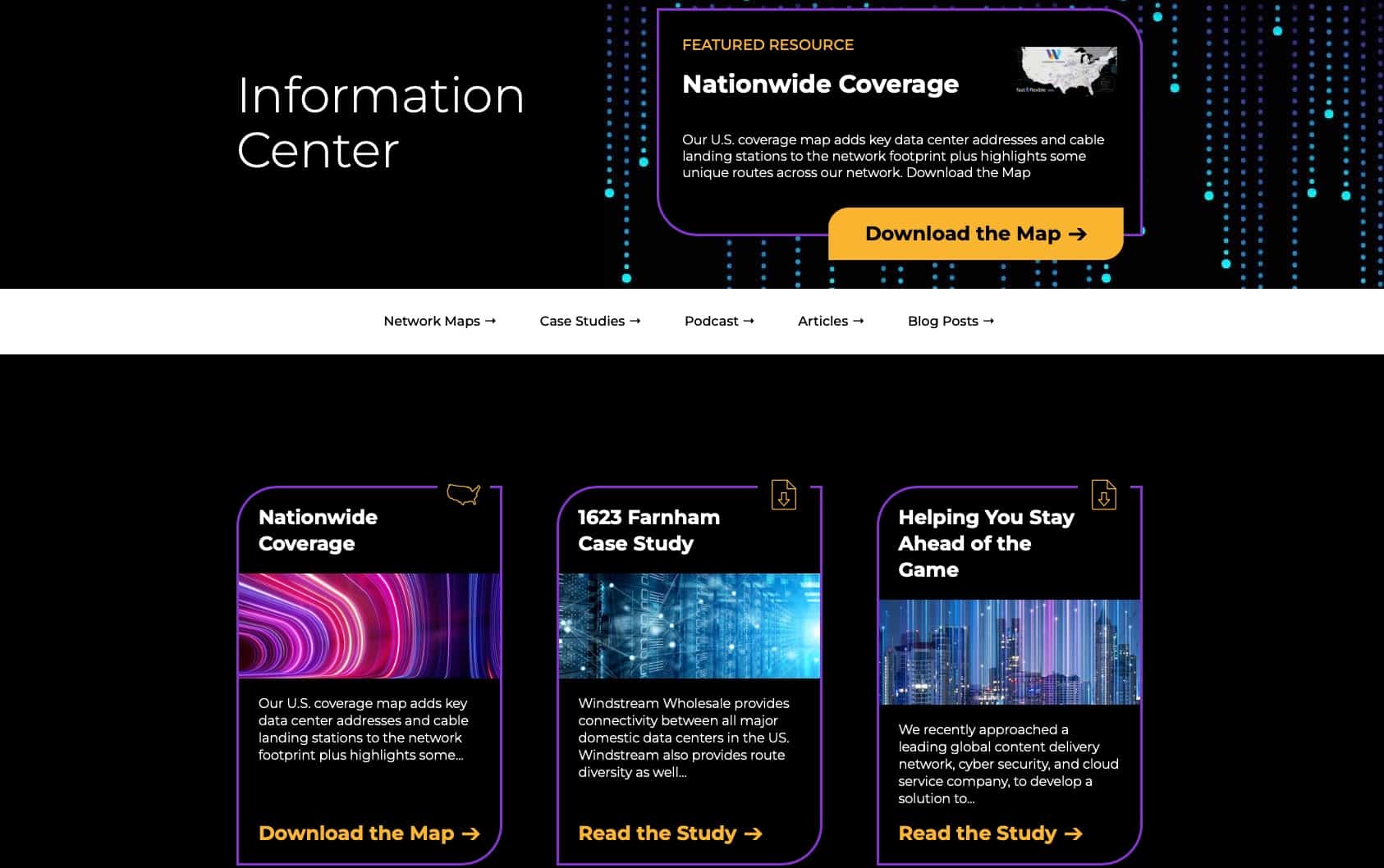Click the featured Nationwide Coverage heading

[x=820, y=84]
